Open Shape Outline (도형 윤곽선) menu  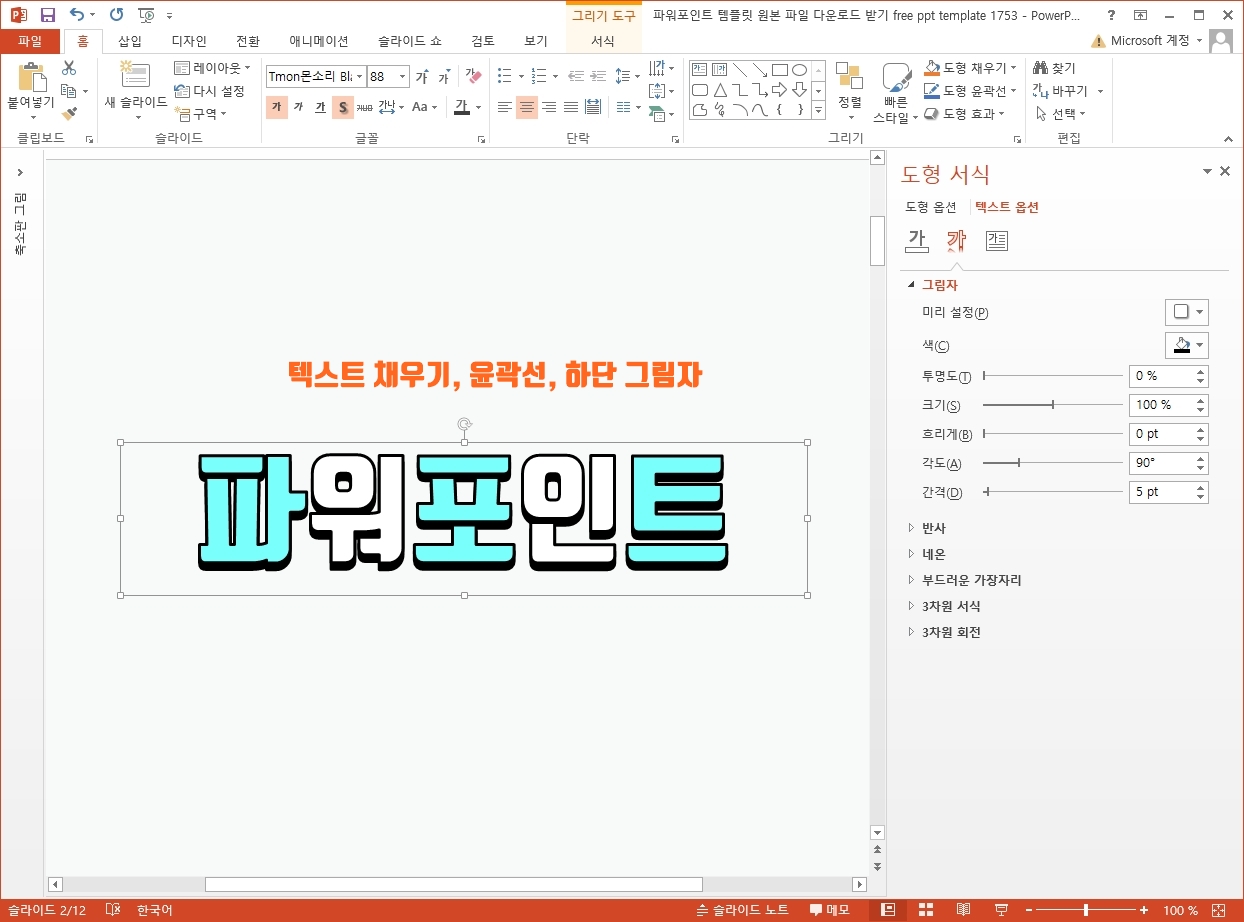(970, 91)
